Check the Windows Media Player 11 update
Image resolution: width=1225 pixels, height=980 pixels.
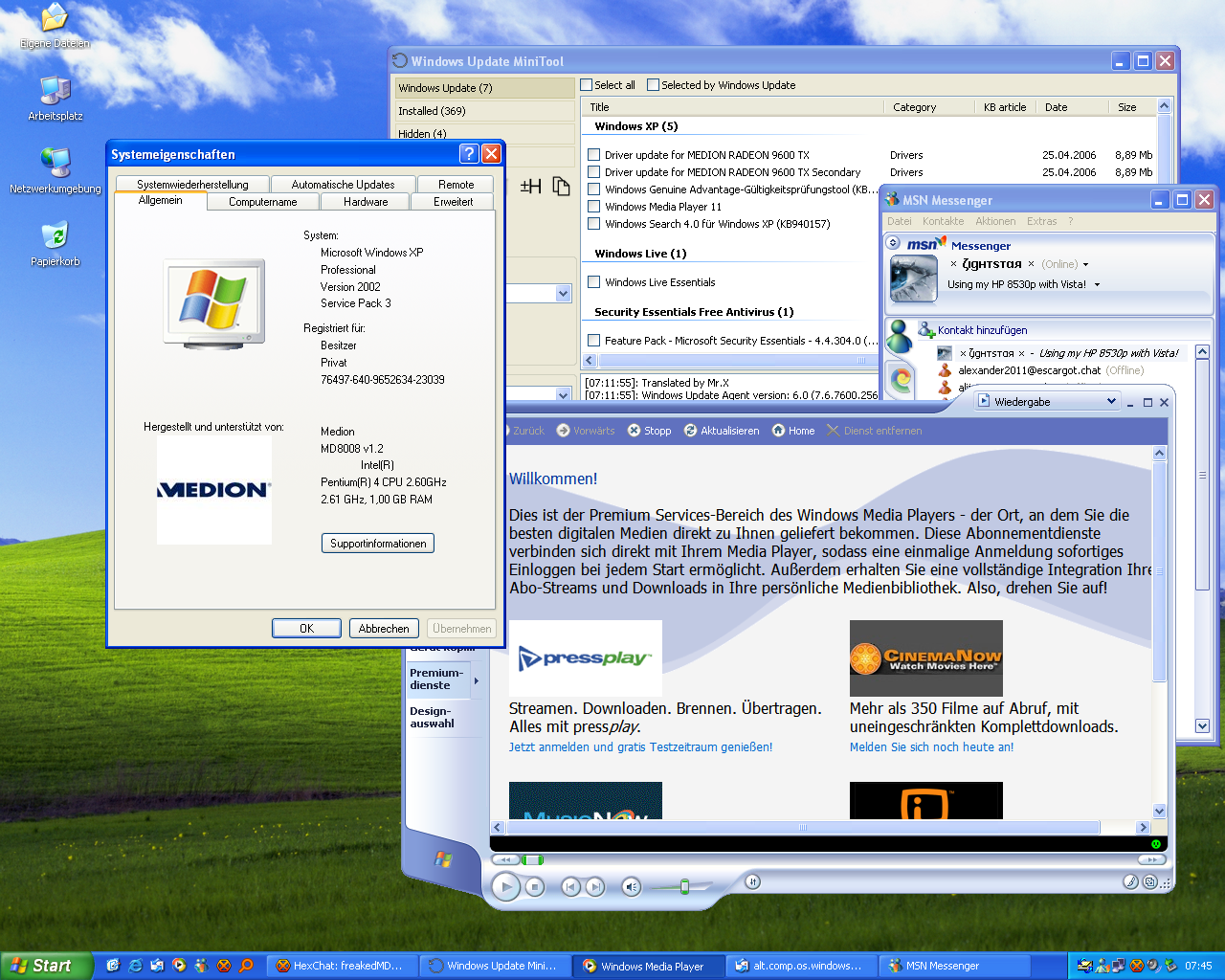(x=594, y=207)
